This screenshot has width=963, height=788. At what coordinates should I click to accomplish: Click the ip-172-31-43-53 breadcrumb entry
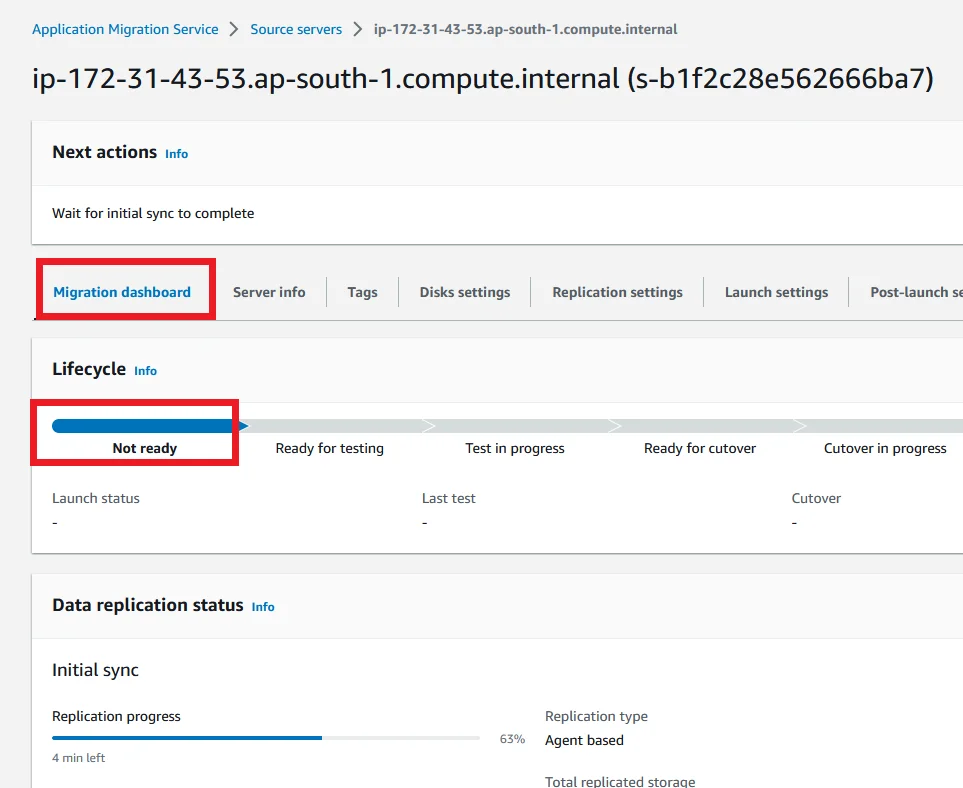click(x=525, y=29)
